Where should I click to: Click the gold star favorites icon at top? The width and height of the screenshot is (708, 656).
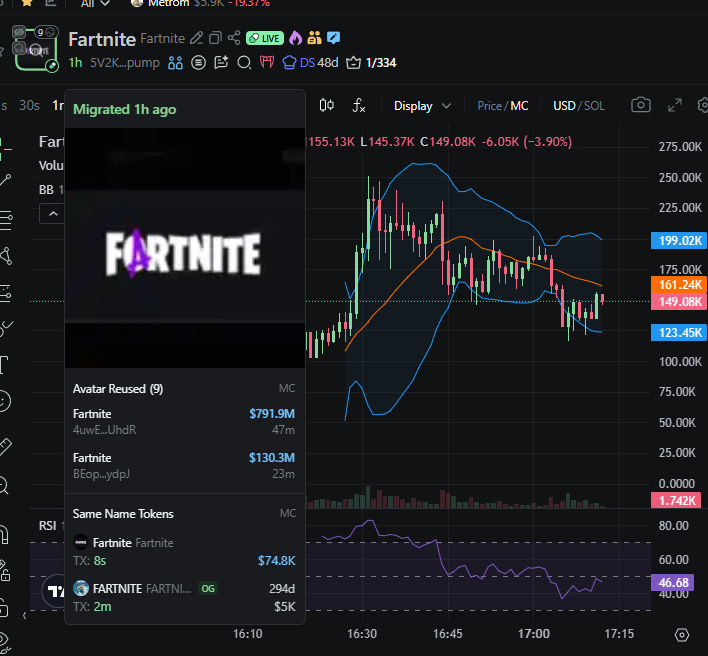click(x=27, y=3)
